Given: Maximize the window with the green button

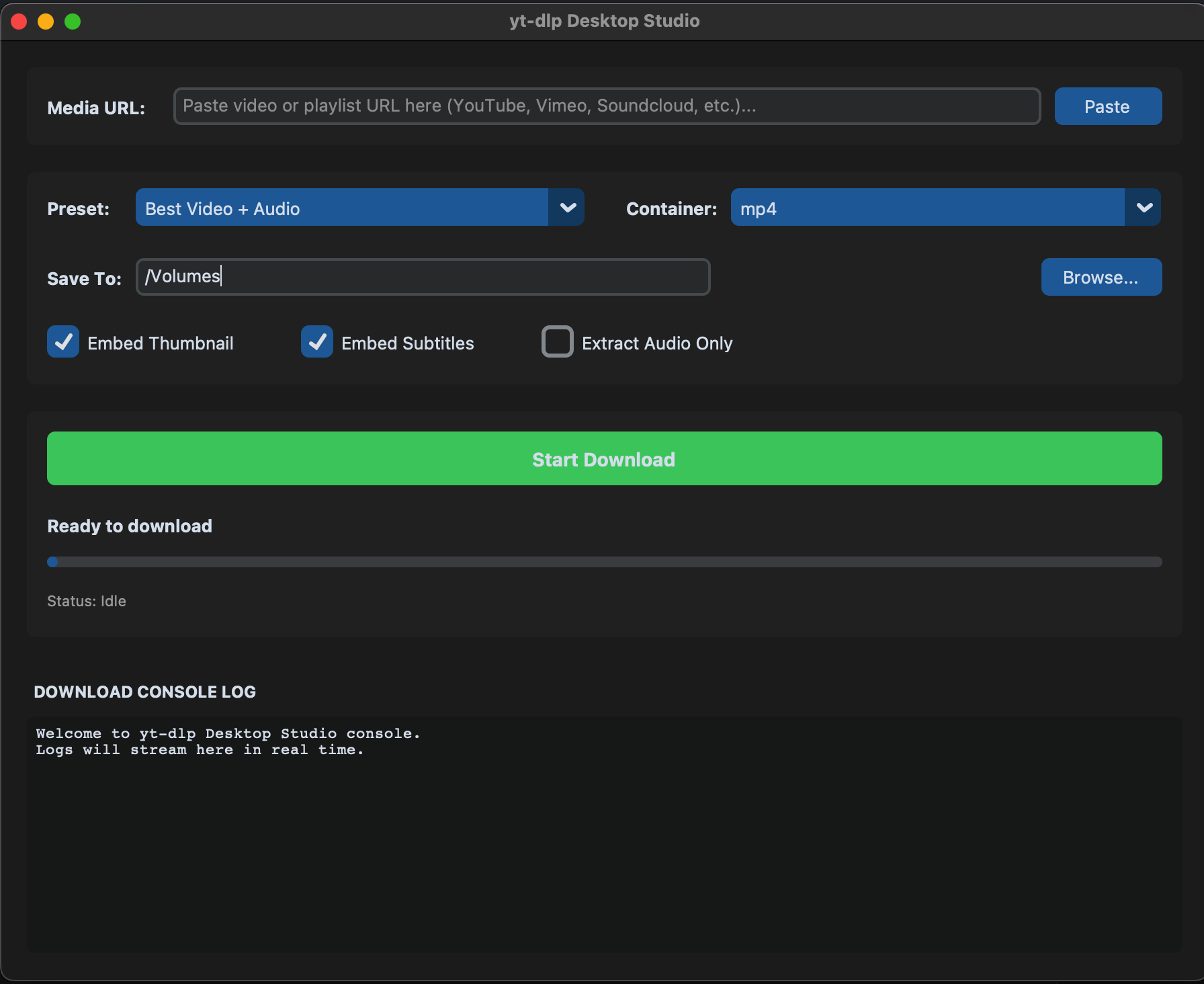Looking at the screenshot, I should (73, 22).
